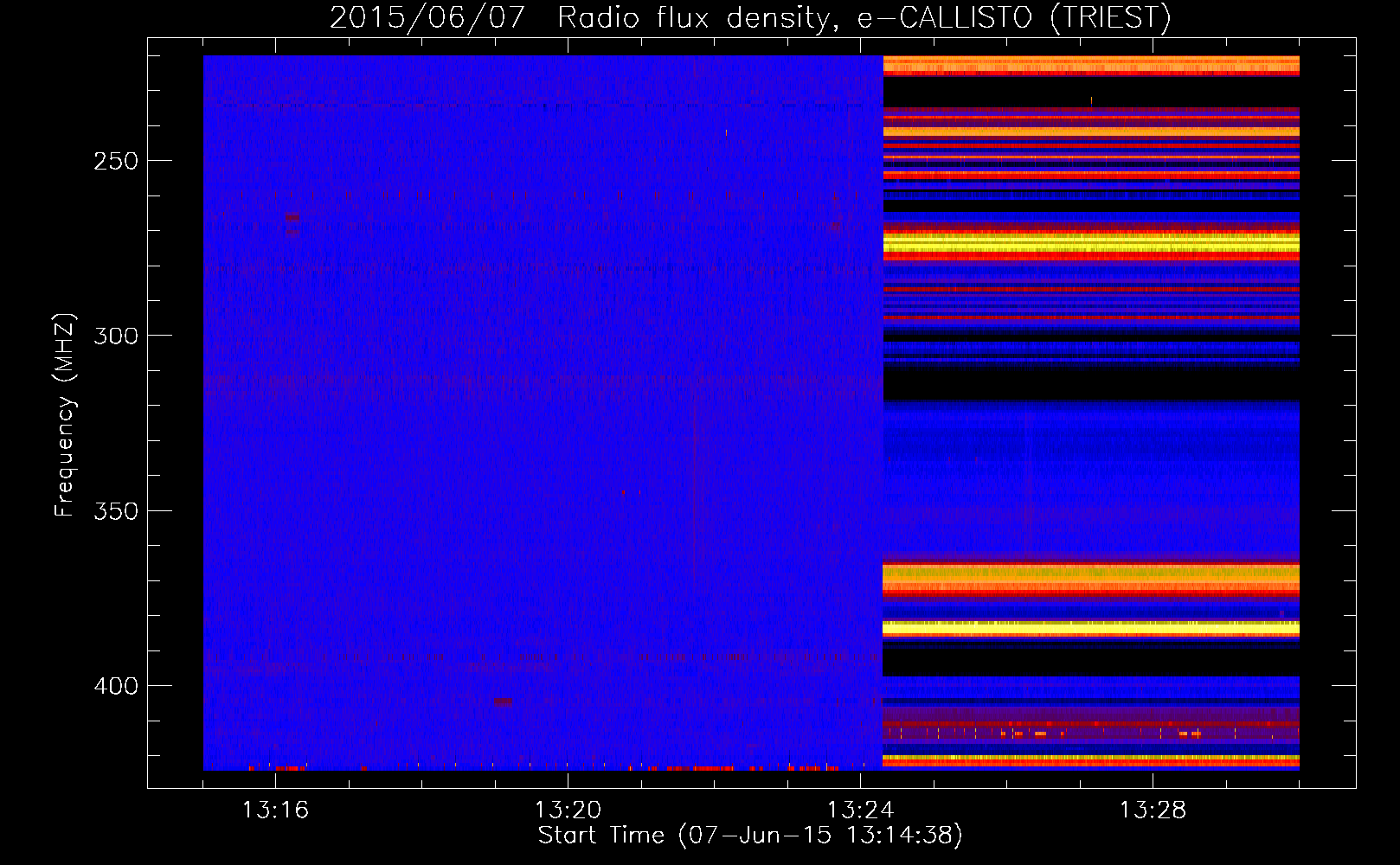Screen dimensions: 1400x865
Task: Select the "Frequency (MHZ)" y-axis label
Action: click(x=65, y=414)
